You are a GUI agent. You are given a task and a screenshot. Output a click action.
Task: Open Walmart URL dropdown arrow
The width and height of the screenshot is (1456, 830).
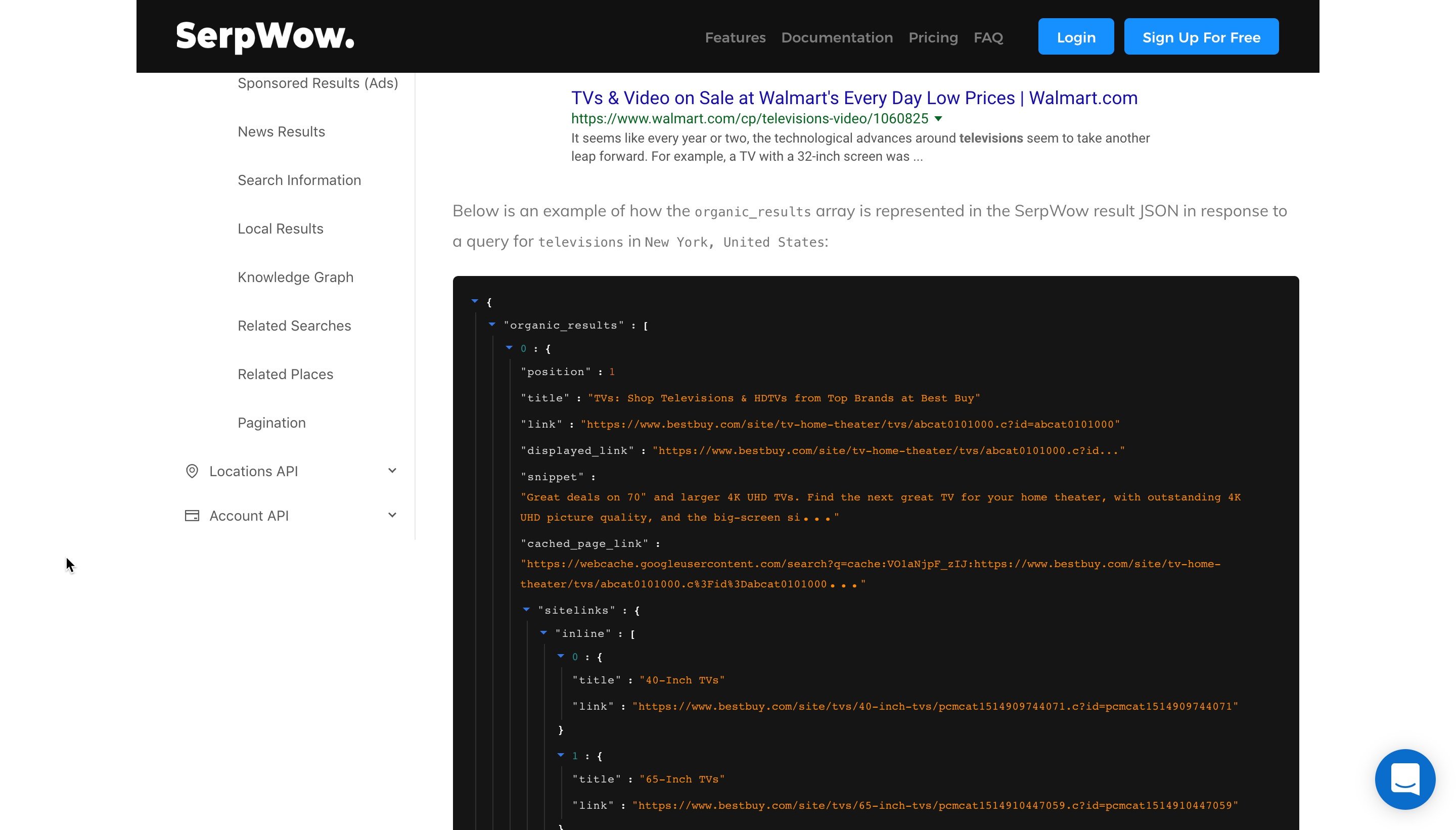pos(938,119)
